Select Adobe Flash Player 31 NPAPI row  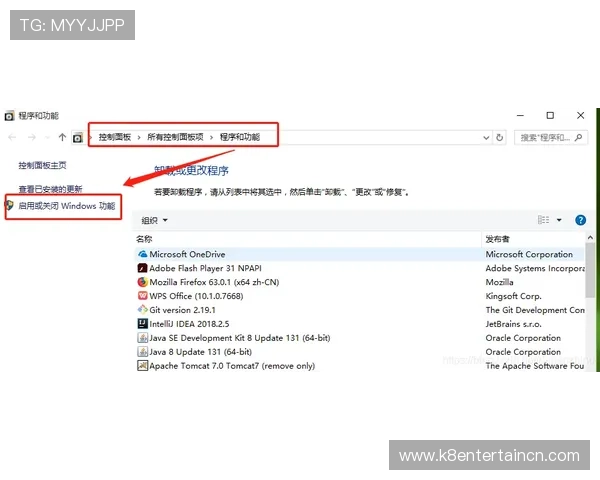[x=359, y=268]
